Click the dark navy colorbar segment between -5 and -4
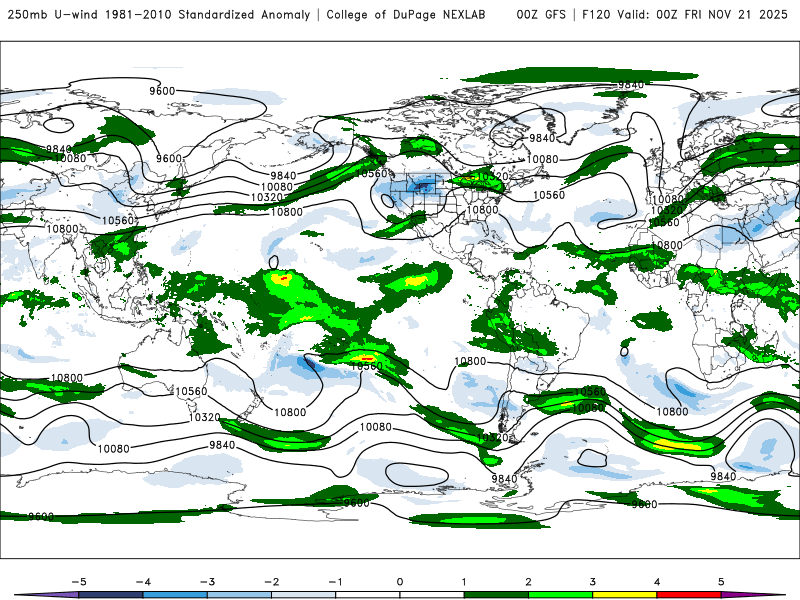800x600 pixels. click(x=111, y=595)
